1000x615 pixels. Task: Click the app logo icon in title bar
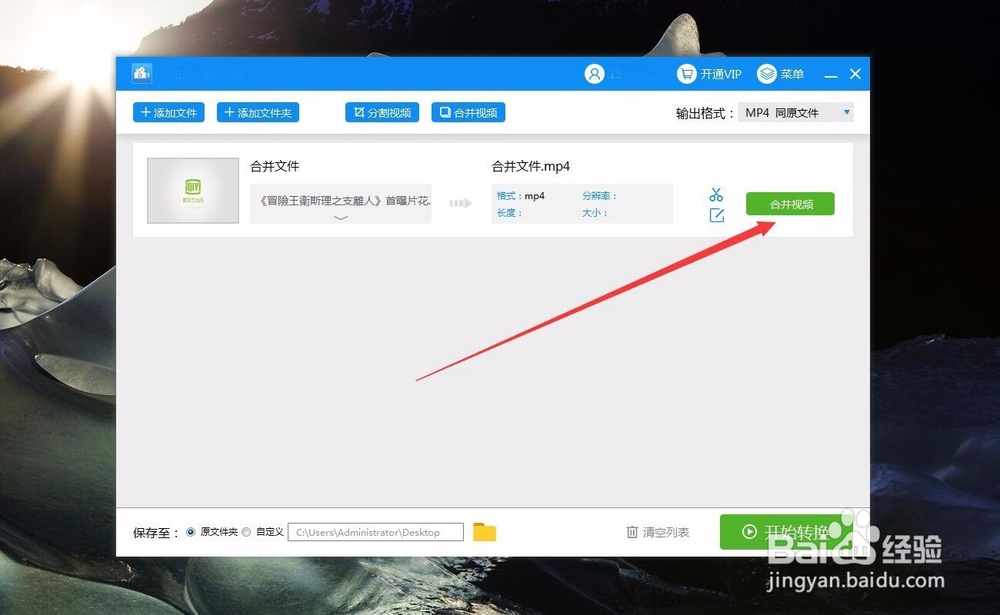[142, 73]
